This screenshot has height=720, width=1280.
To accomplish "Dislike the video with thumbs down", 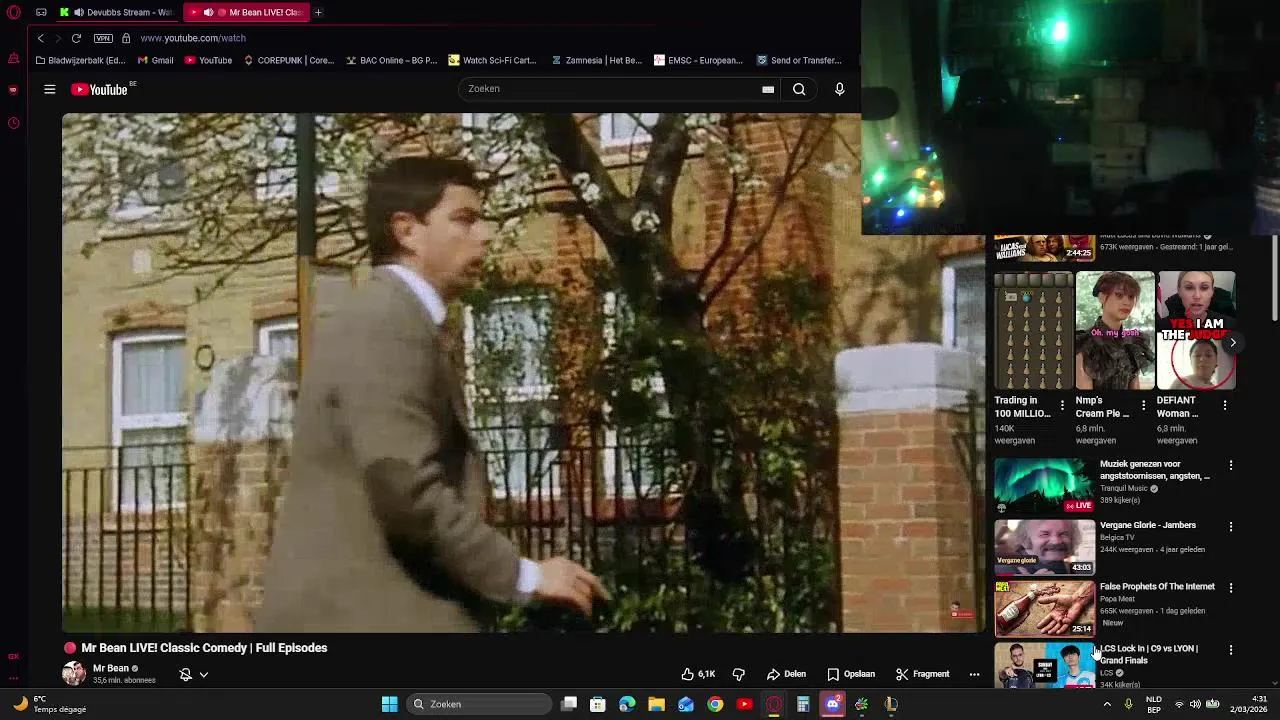I will click(x=739, y=674).
